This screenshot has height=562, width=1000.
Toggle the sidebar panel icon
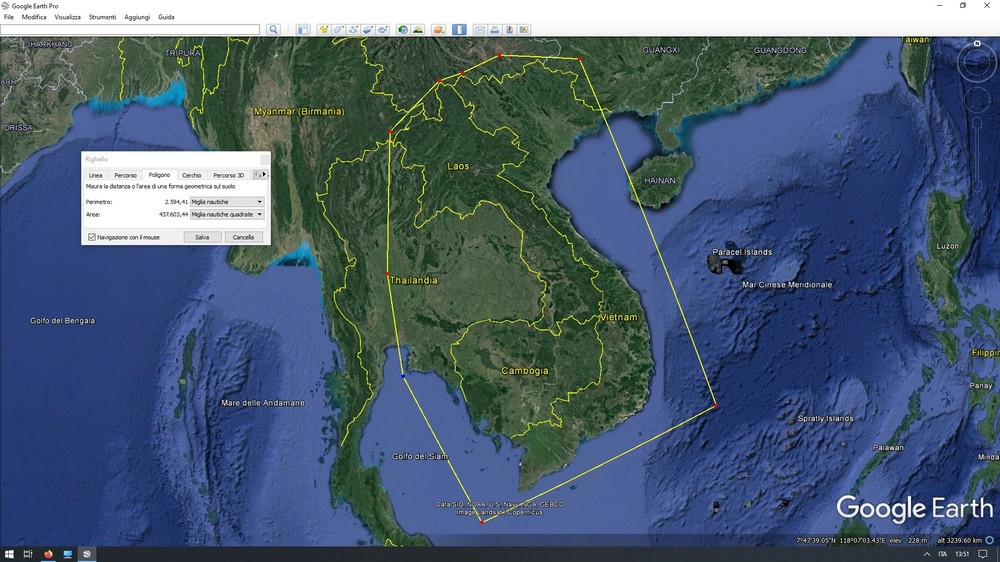pos(303,29)
